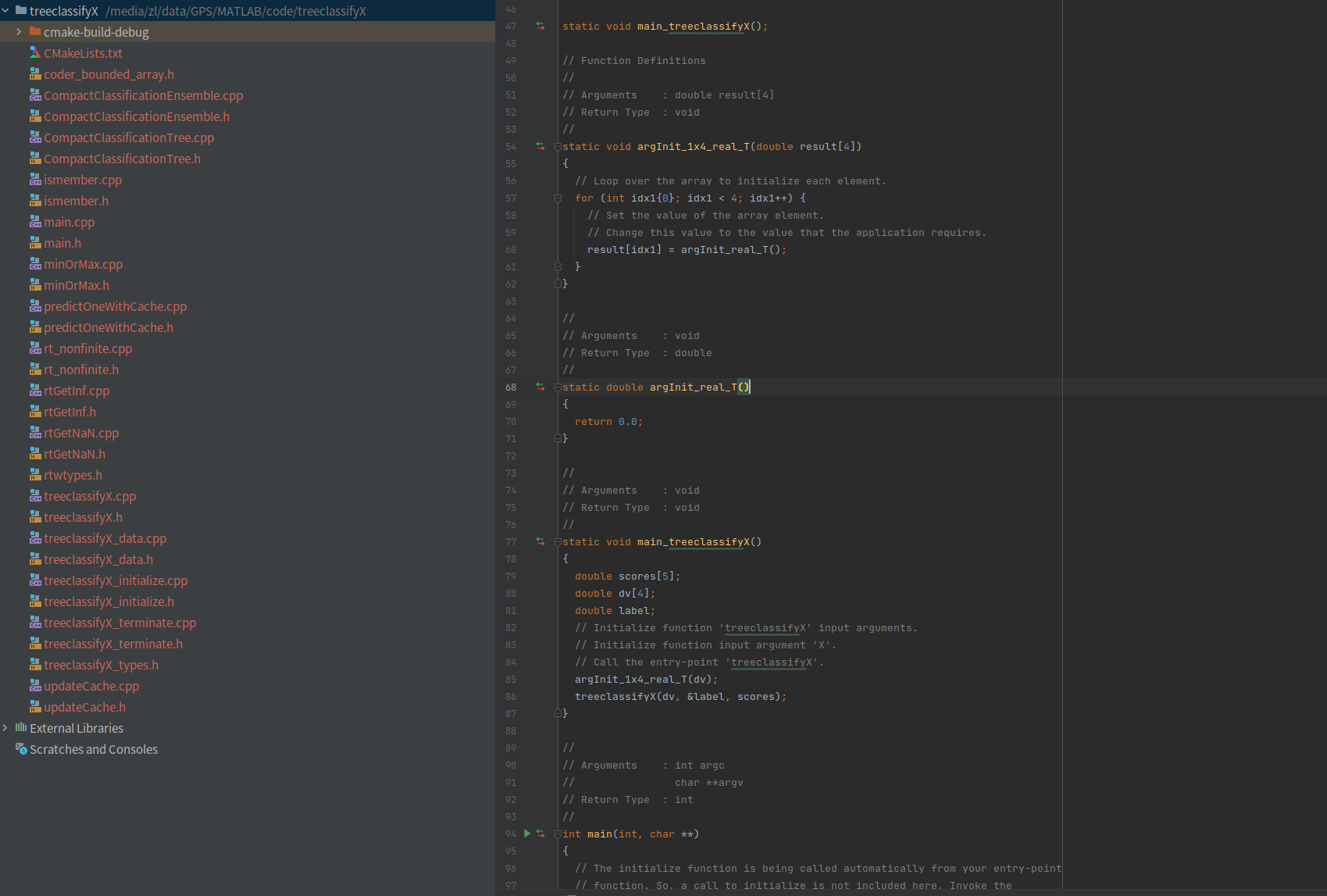Open treeclassifyX_data.cpp file

tap(105, 538)
